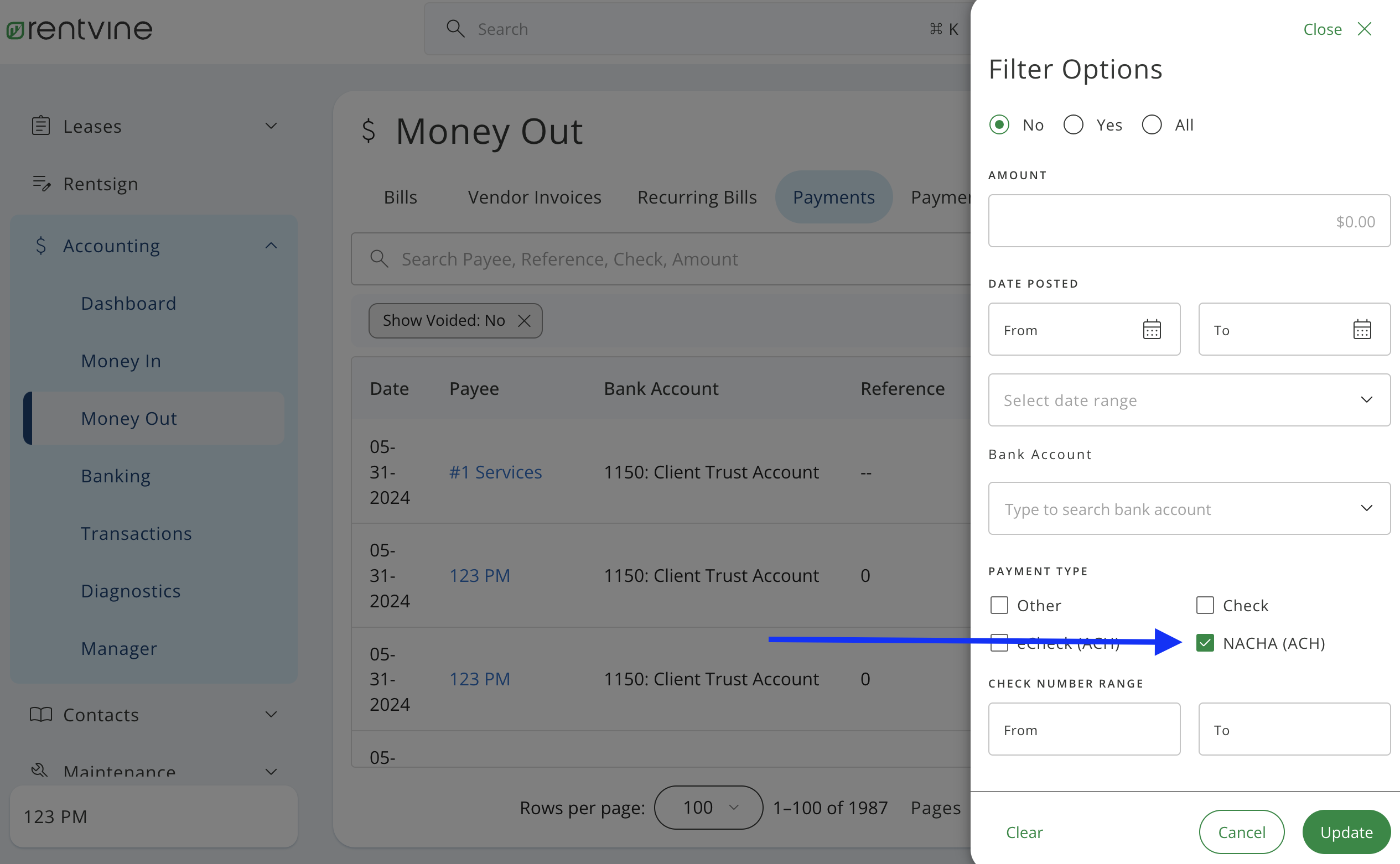Enable the Check payment type checkbox
Image resolution: width=1400 pixels, height=864 pixels.
click(1205, 605)
